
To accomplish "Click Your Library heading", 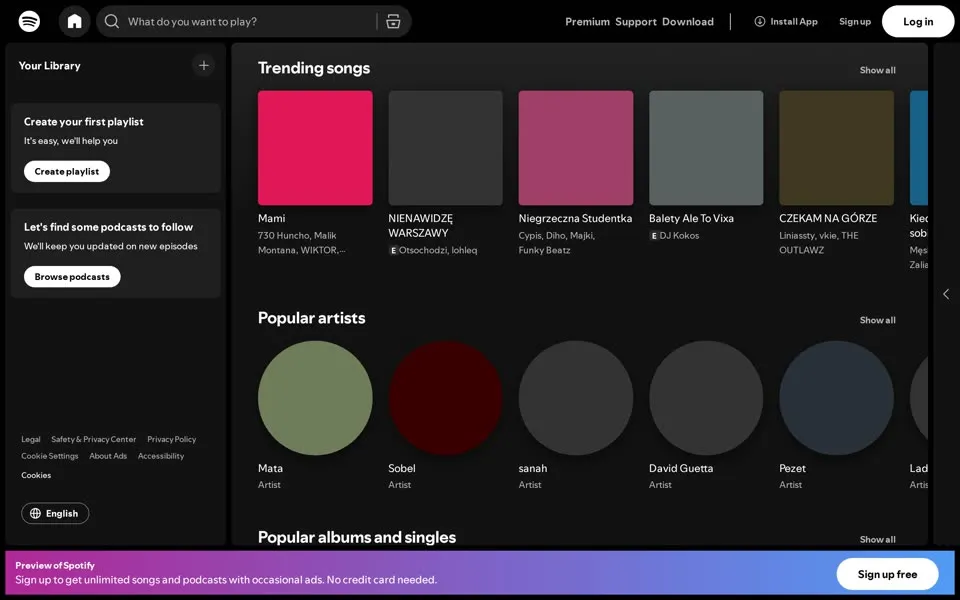I will tap(50, 66).
